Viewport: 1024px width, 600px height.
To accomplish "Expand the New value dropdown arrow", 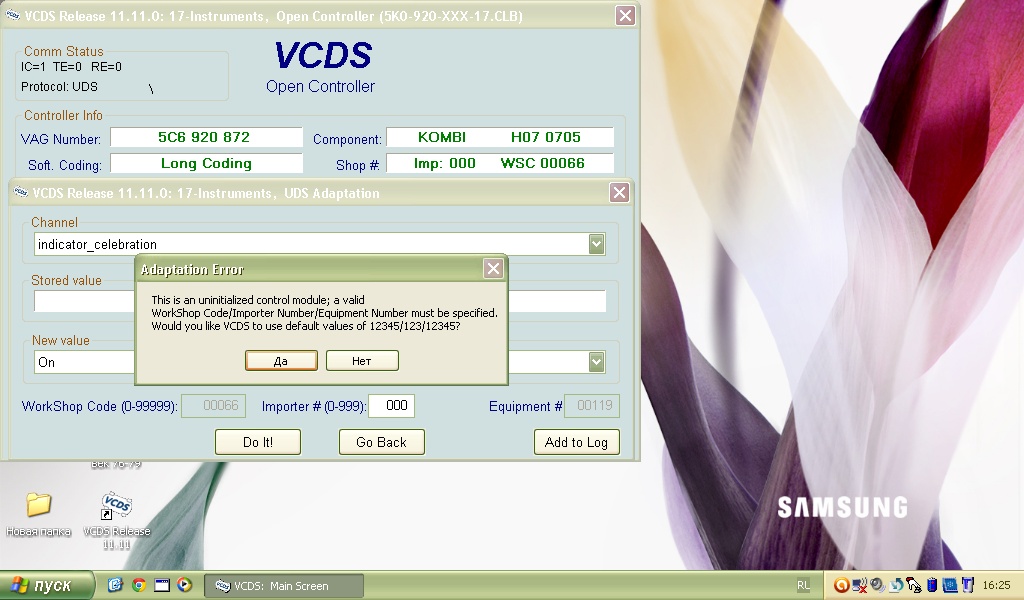I will click(596, 362).
